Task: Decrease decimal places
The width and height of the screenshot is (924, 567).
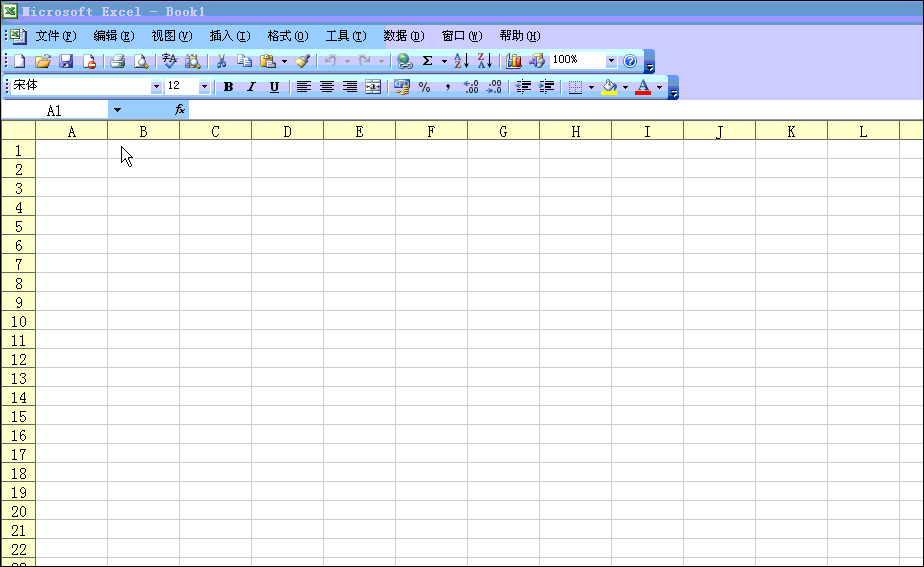Action: [494, 87]
